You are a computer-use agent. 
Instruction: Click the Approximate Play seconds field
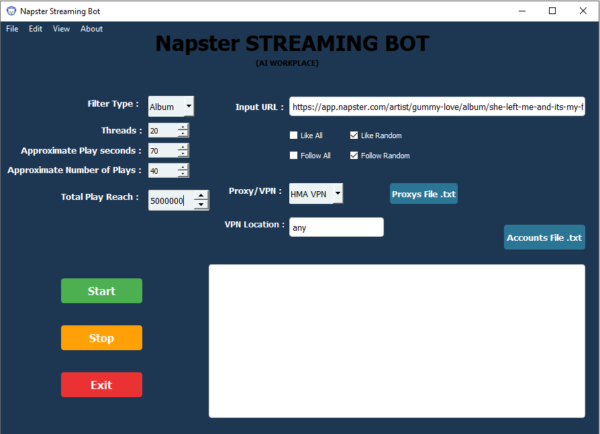163,150
